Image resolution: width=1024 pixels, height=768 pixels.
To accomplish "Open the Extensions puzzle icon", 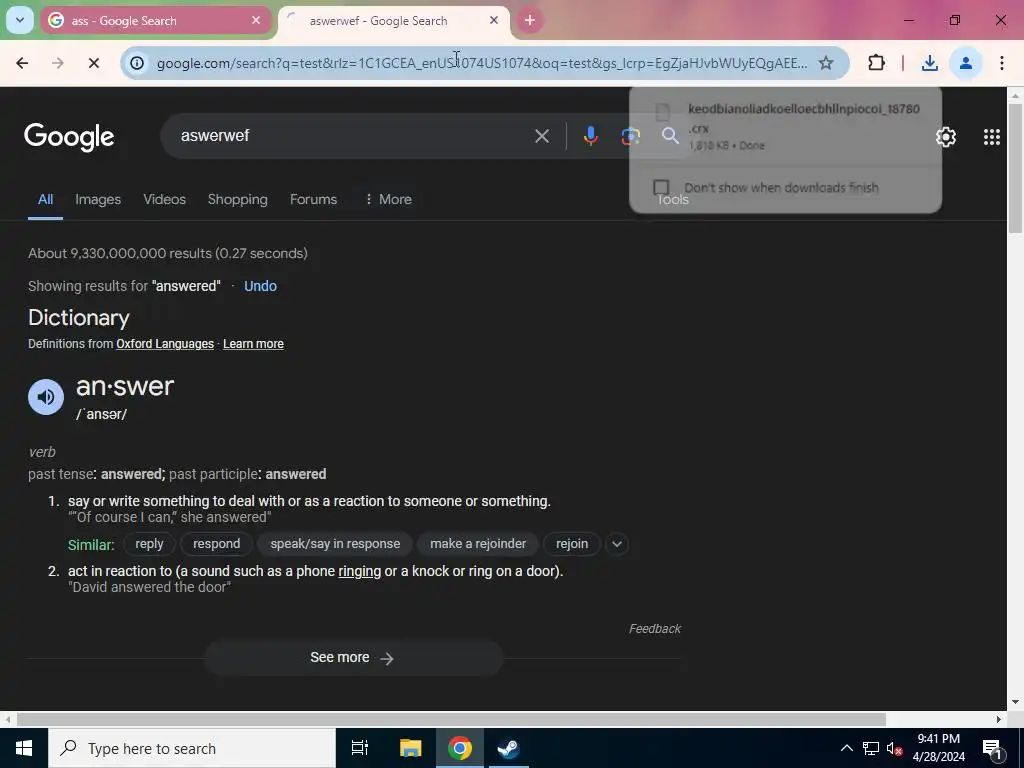I will (x=876, y=63).
